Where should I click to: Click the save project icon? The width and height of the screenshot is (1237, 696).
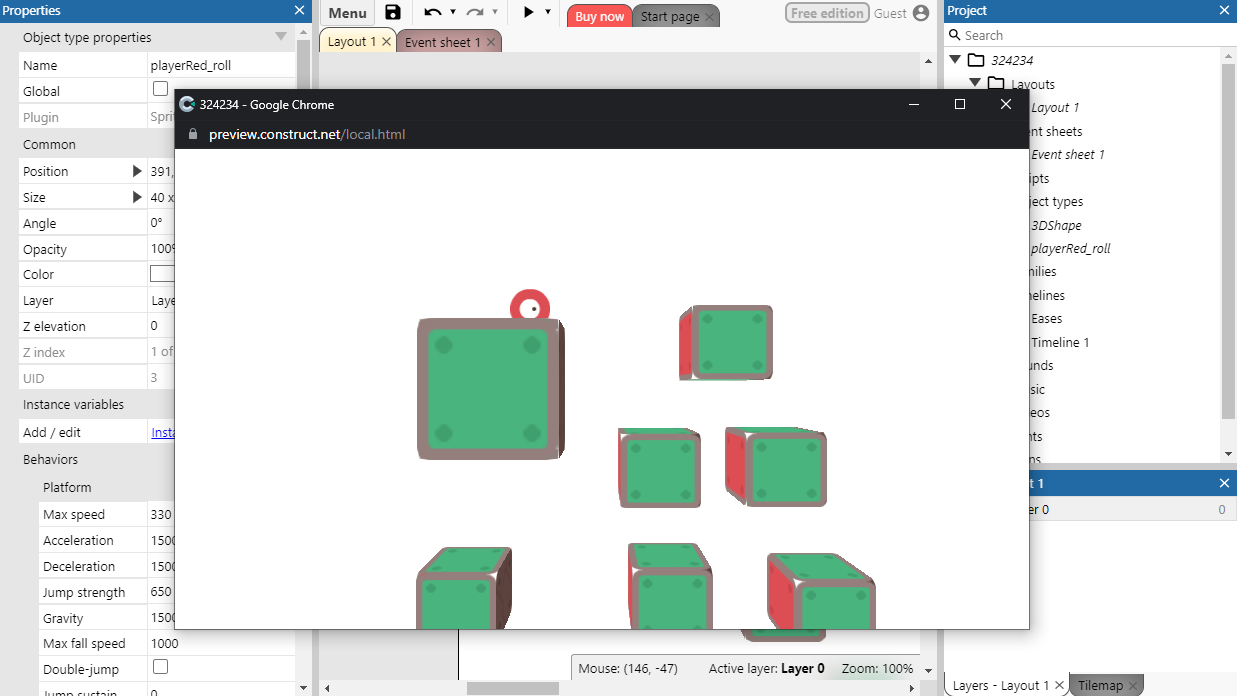[x=392, y=13]
